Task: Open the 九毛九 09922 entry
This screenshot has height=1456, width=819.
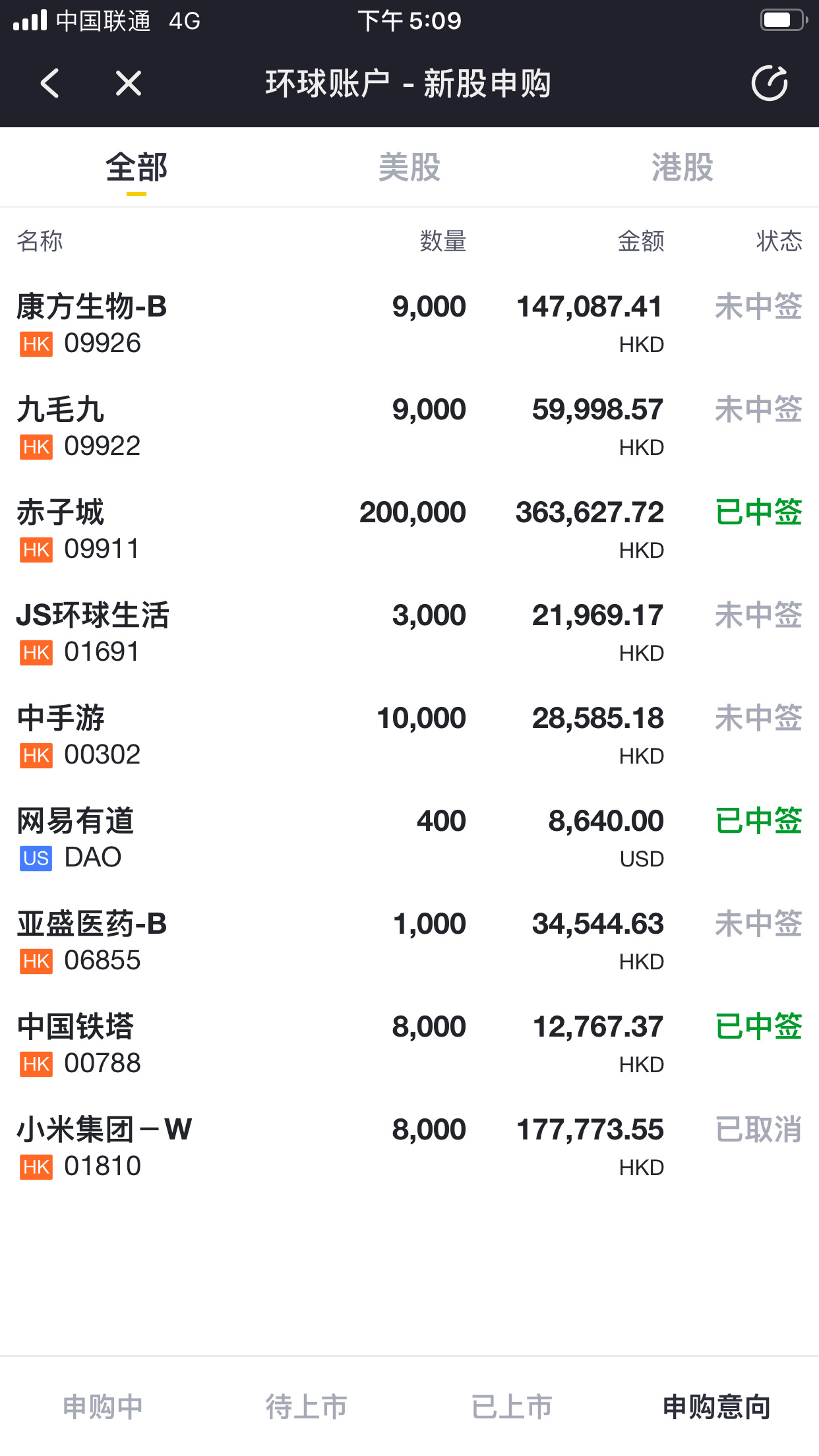Action: tap(409, 427)
